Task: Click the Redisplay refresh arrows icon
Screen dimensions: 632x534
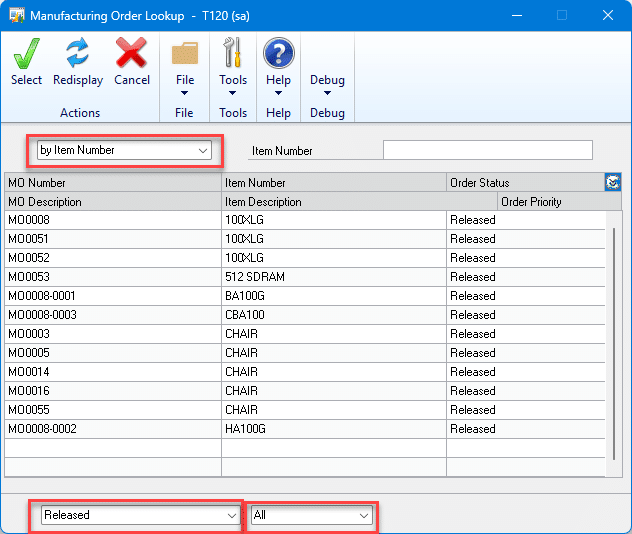Action: 78,54
